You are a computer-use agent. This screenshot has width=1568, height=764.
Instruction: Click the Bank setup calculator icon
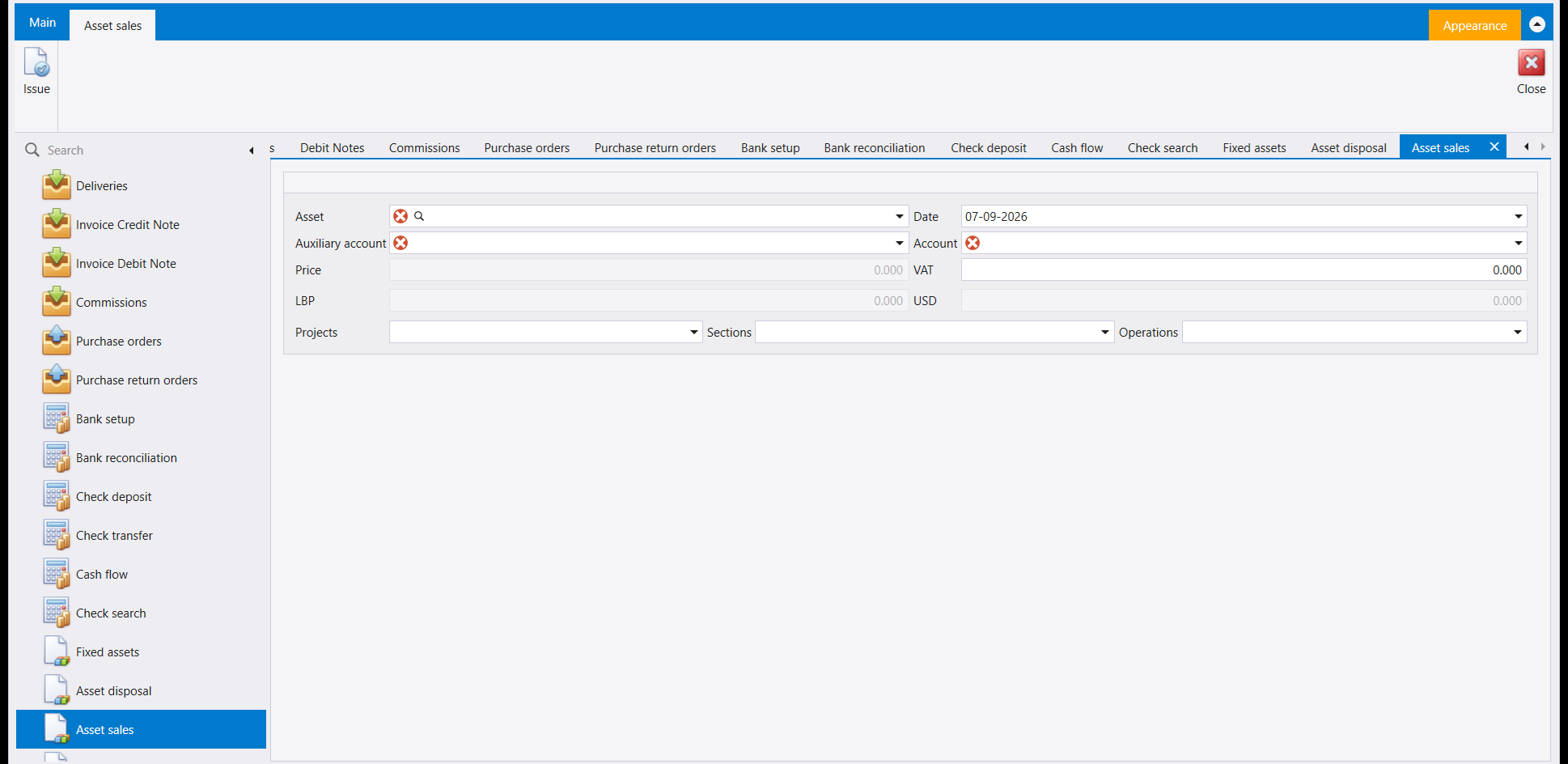click(57, 418)
